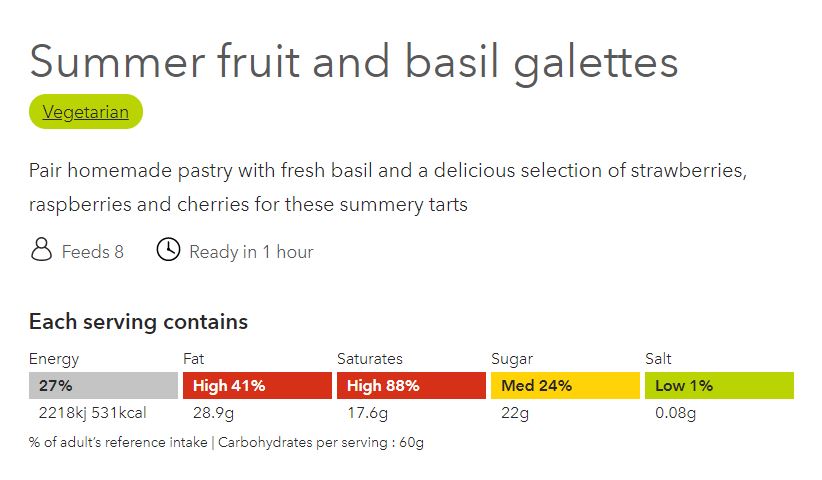Viewport: 822px width, 480px height.
Task: Click the 22g sugar amount
Action: point(515,413)
